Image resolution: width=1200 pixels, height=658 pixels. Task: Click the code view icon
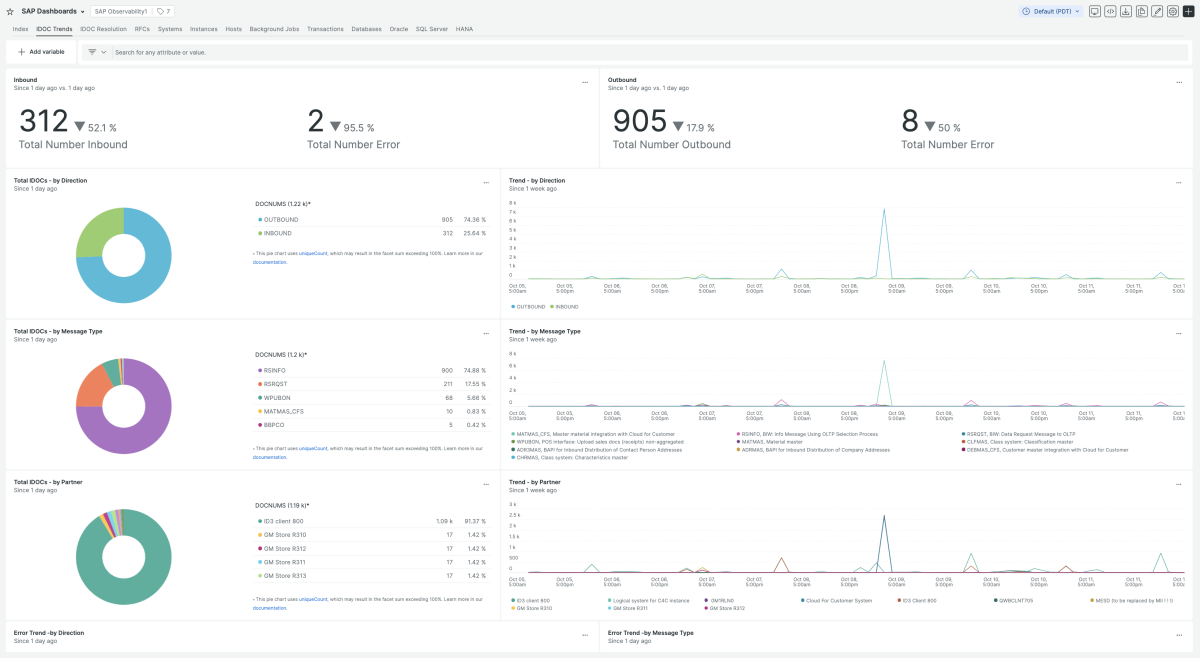pos(1110,11)
